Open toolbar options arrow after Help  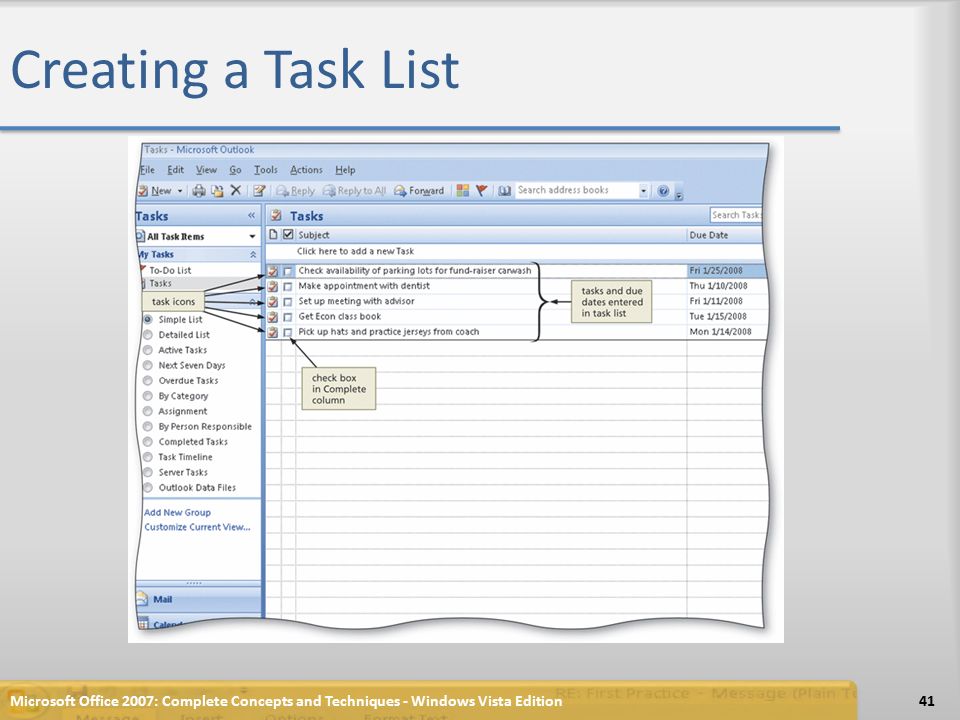[x=678, y=196]
